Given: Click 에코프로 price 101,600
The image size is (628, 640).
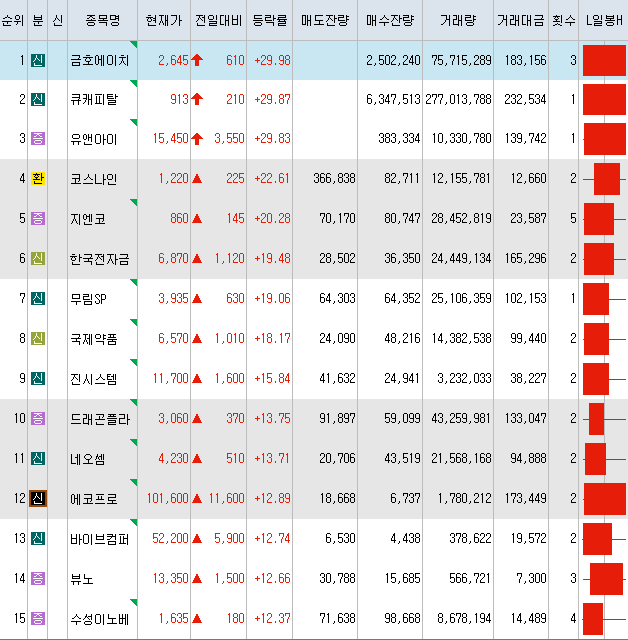Looking at the screenshot, I should 168,498.
